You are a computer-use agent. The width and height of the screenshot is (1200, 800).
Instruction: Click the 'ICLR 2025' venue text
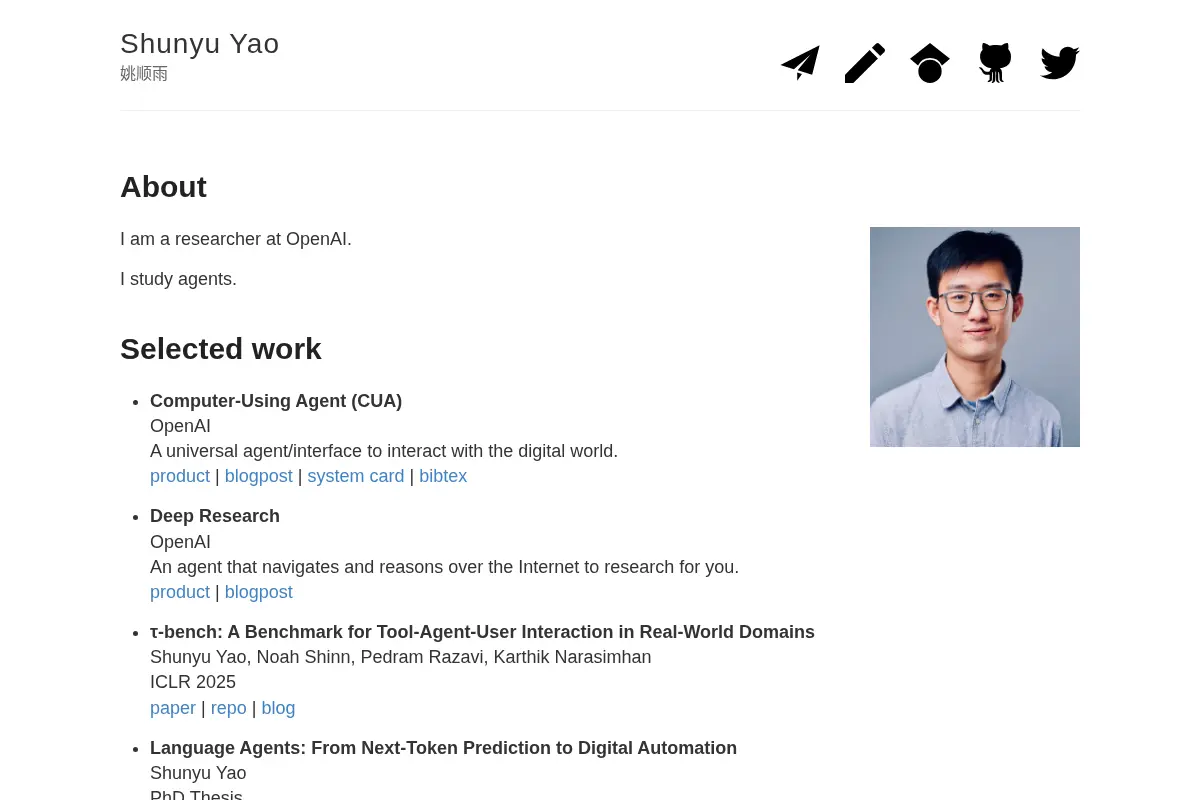[x=193, y=682]
